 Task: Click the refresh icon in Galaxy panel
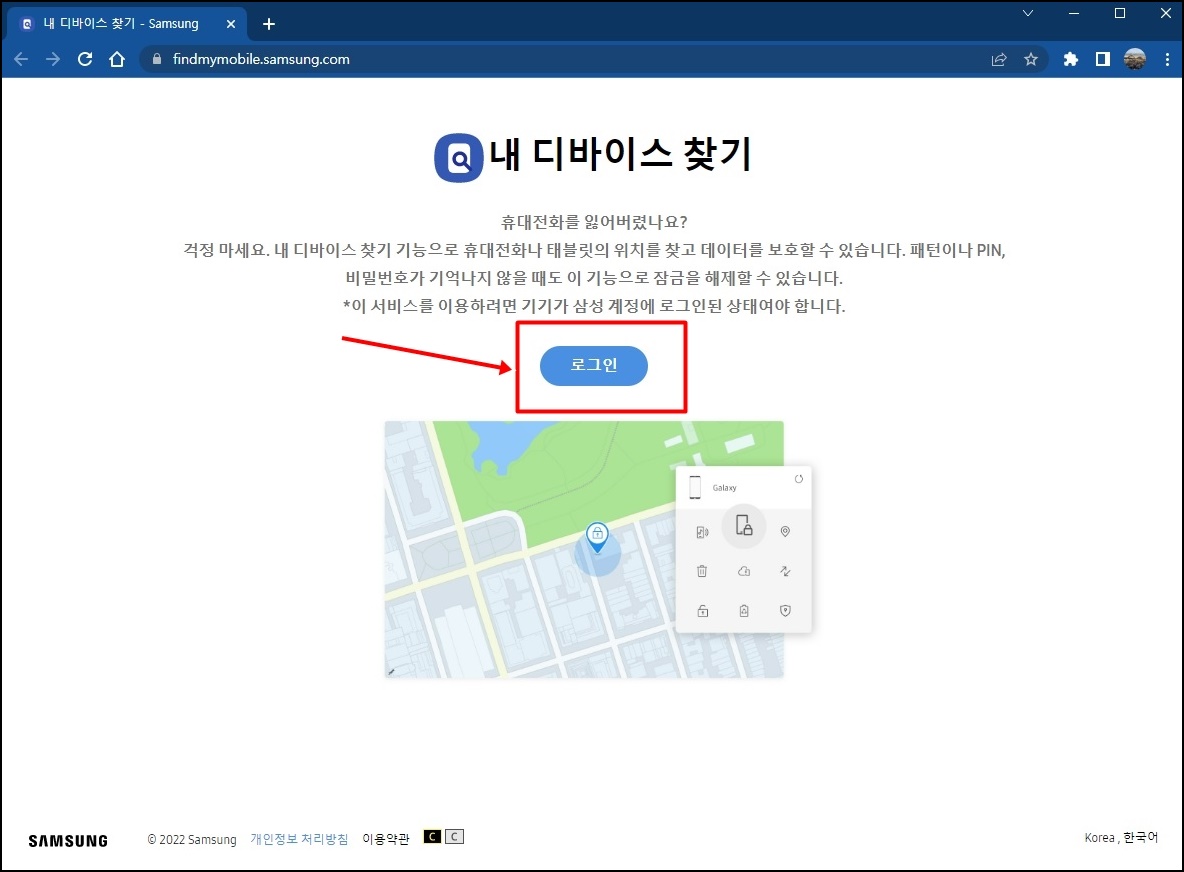[798, 479]
